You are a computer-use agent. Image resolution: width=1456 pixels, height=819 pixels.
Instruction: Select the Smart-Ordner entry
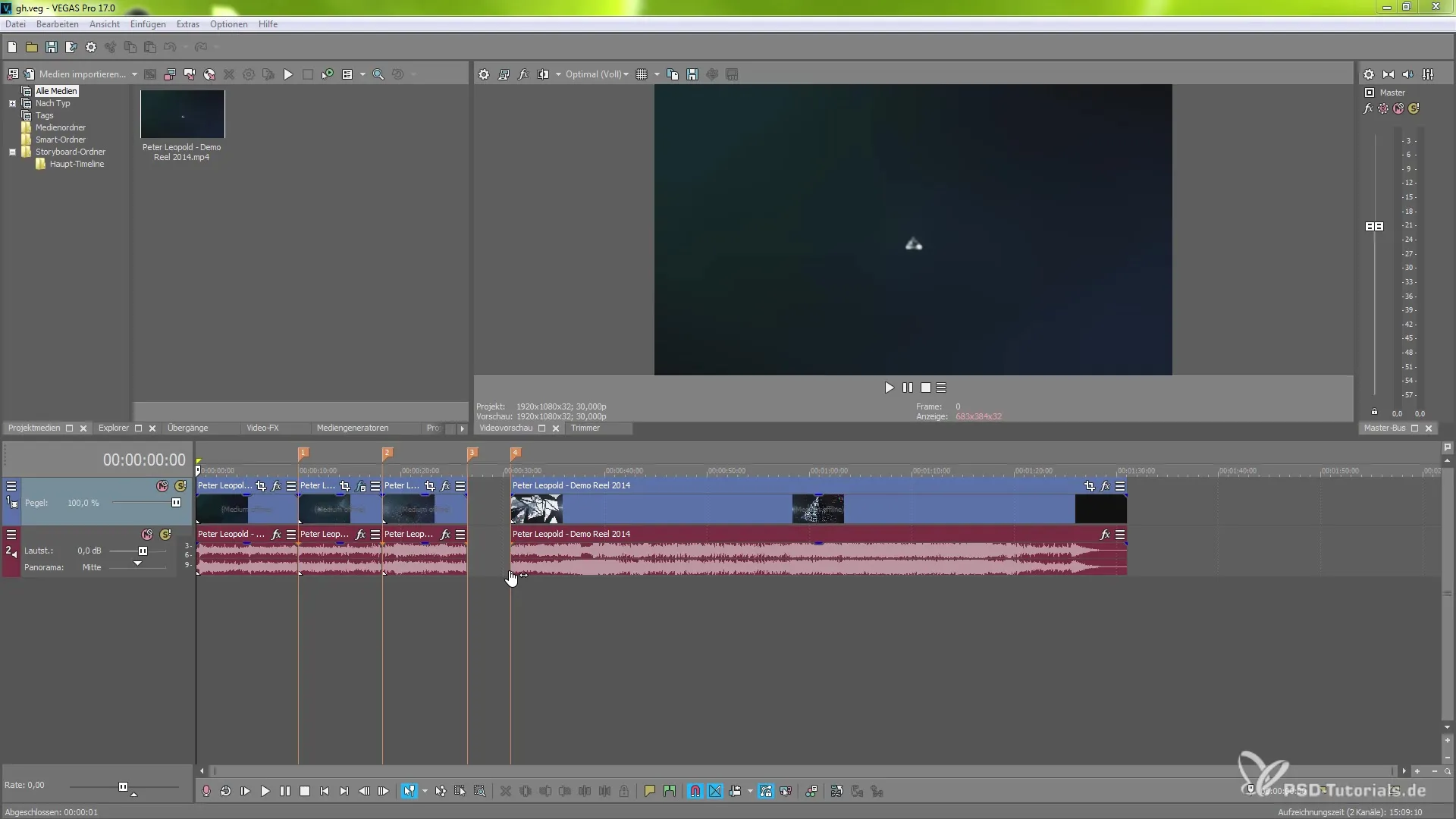click(61, 140)
